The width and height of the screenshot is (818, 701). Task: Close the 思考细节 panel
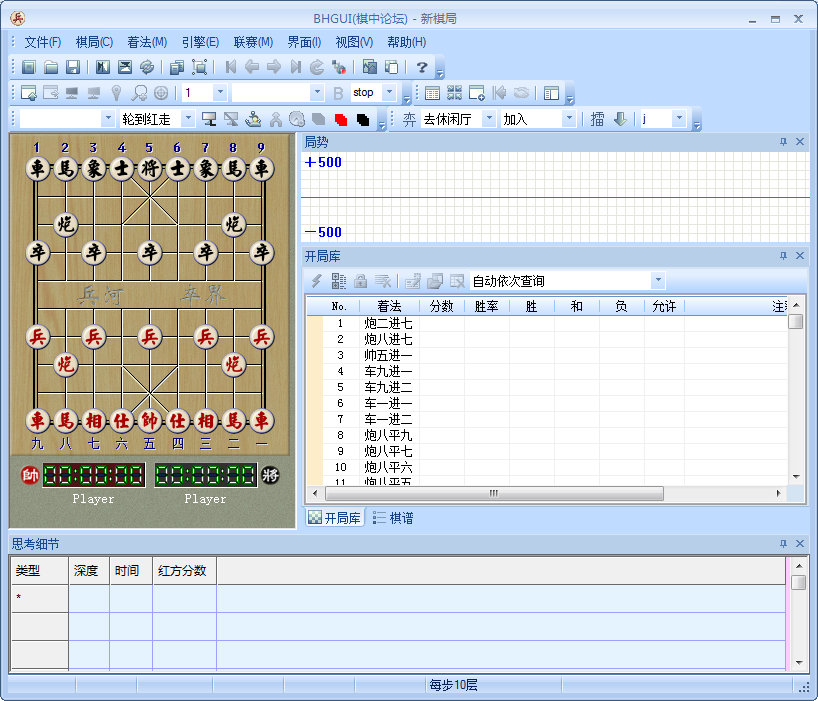pos(800,543)
